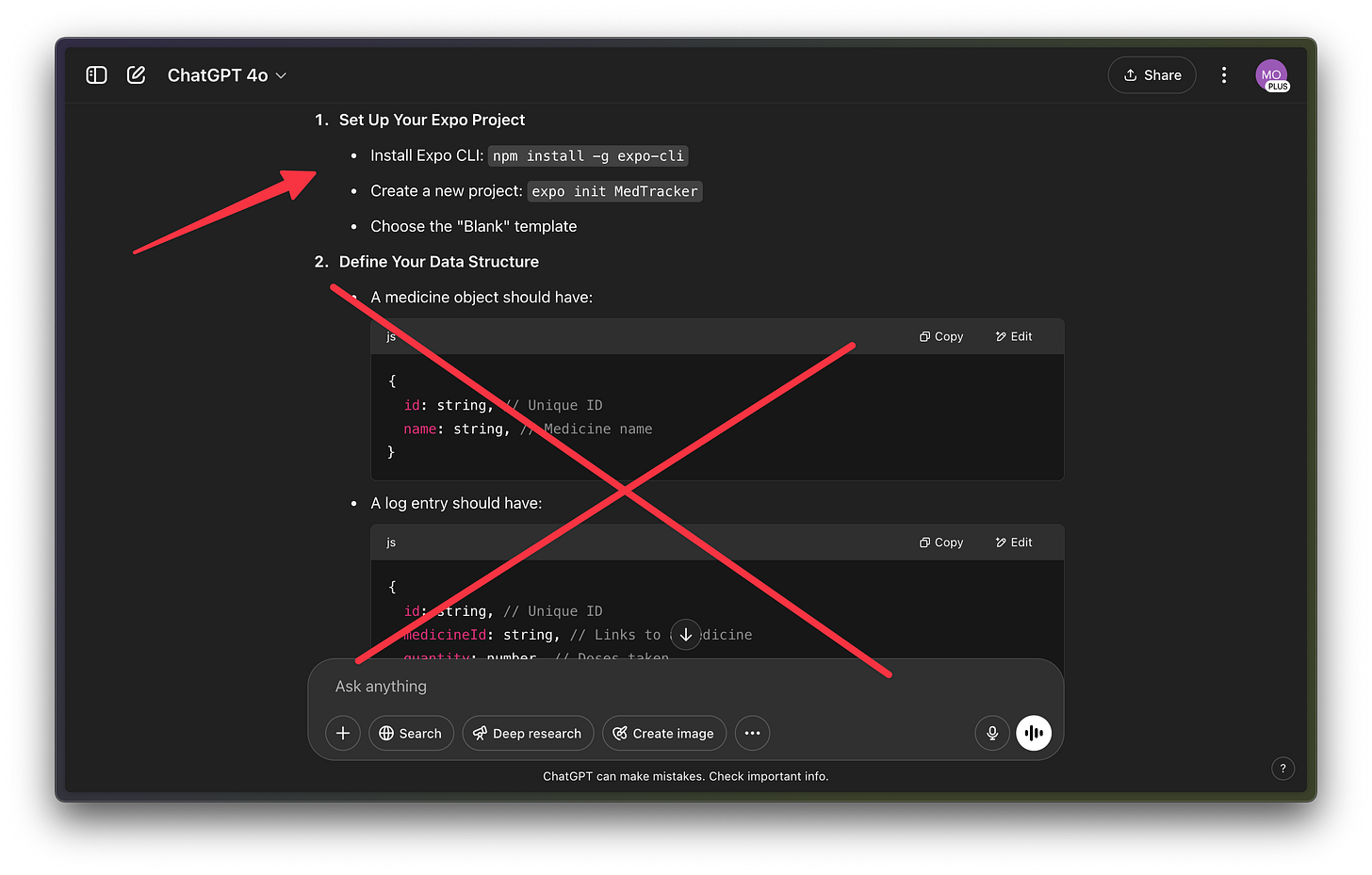Click the microphone dictation icon

[992, 733]
